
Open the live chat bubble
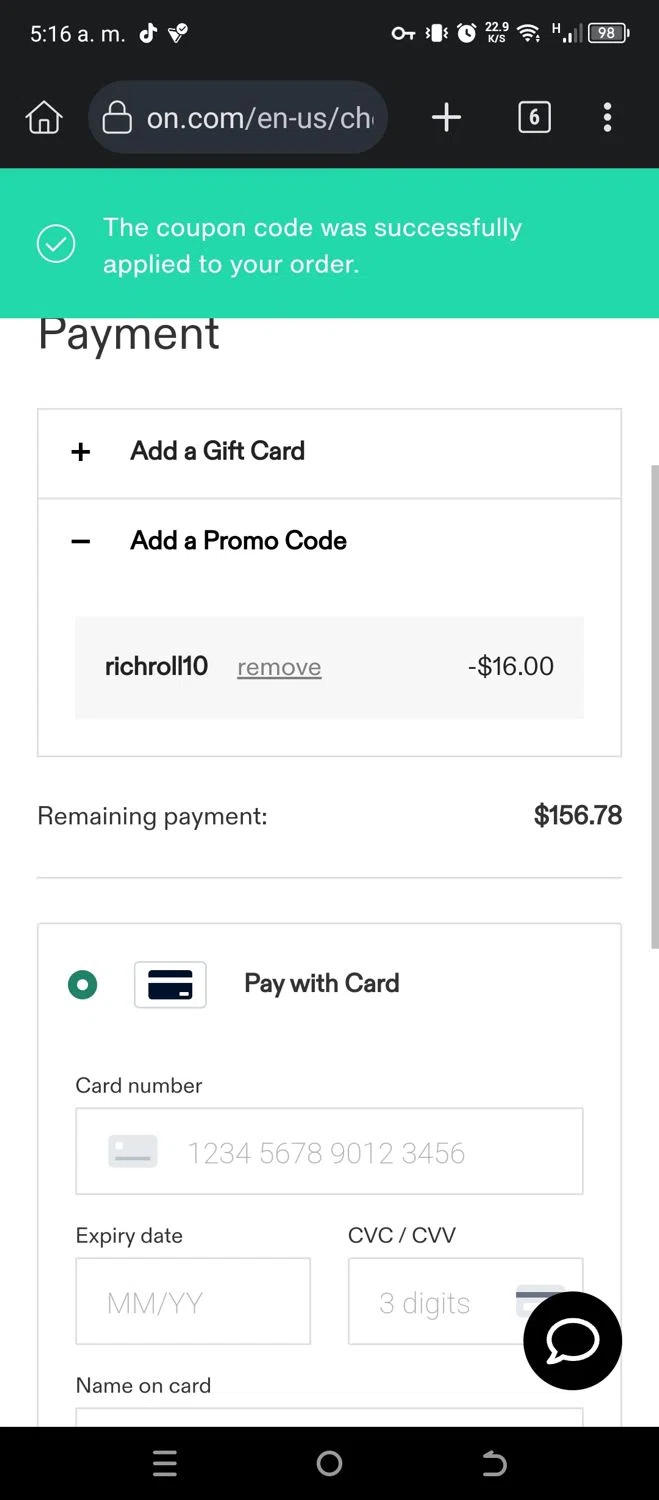click(x=573, y=1340)
